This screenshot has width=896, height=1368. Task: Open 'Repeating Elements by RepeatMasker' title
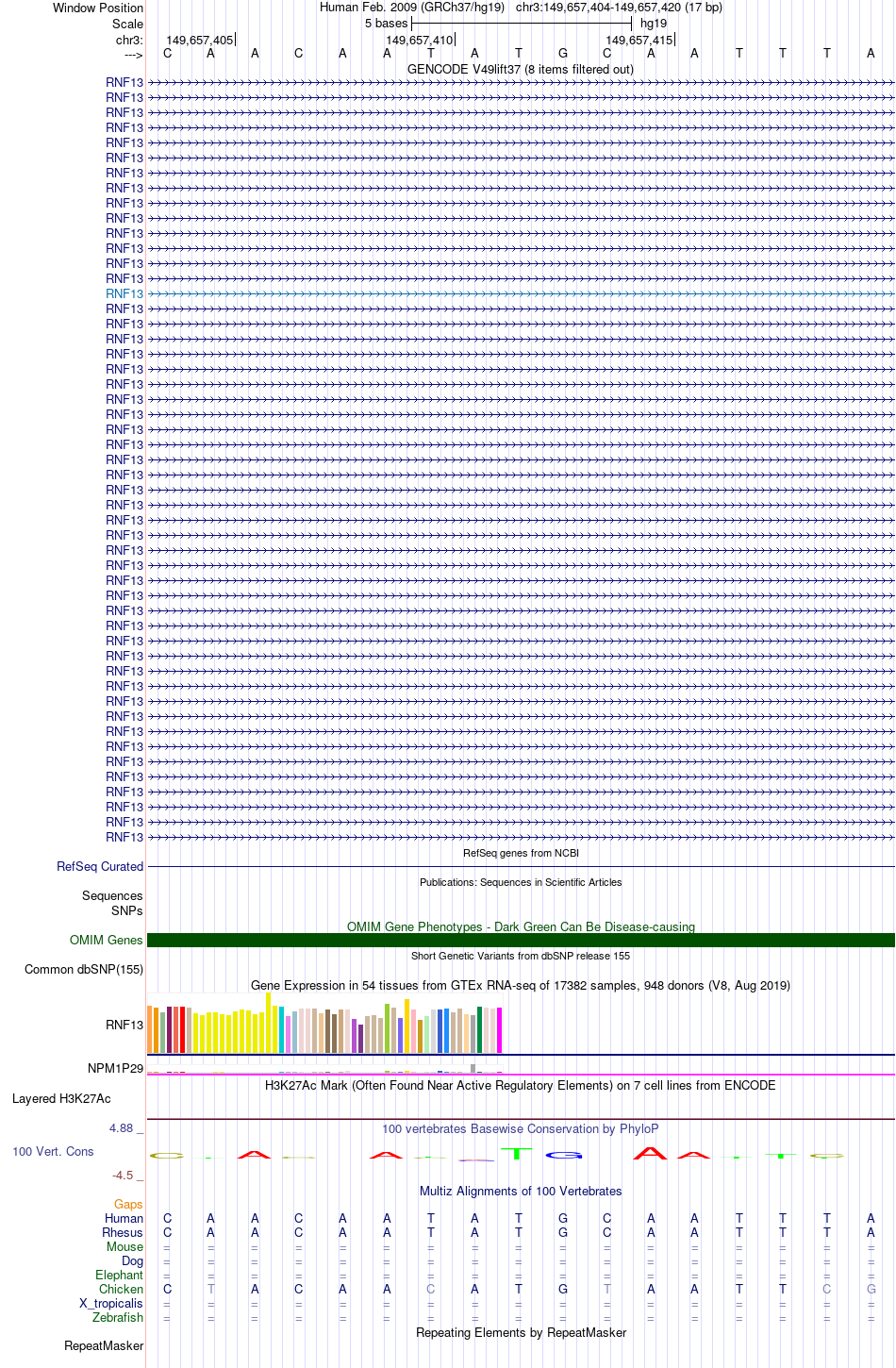coord(521,1332)
